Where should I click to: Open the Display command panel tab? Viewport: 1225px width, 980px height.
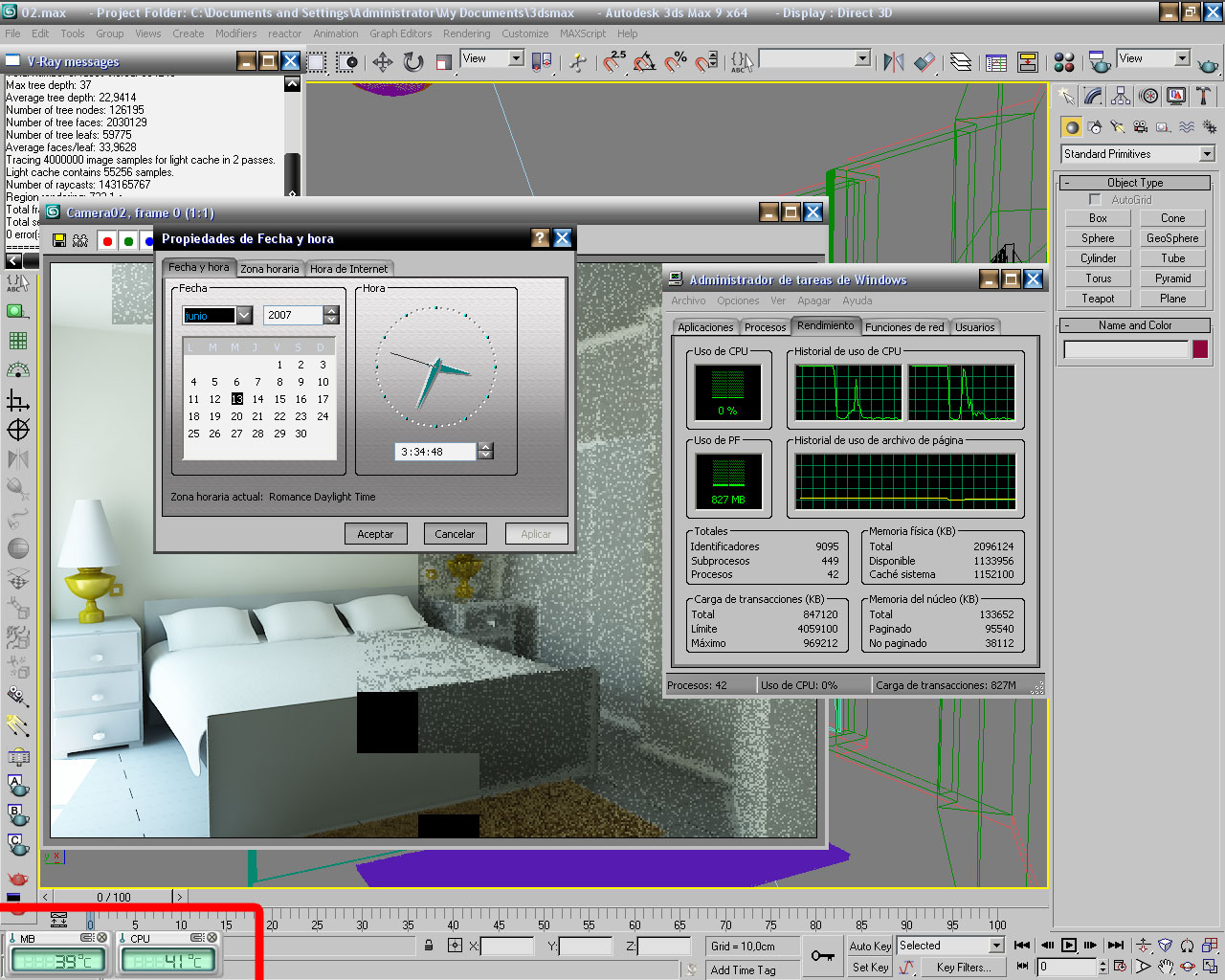1176,96
